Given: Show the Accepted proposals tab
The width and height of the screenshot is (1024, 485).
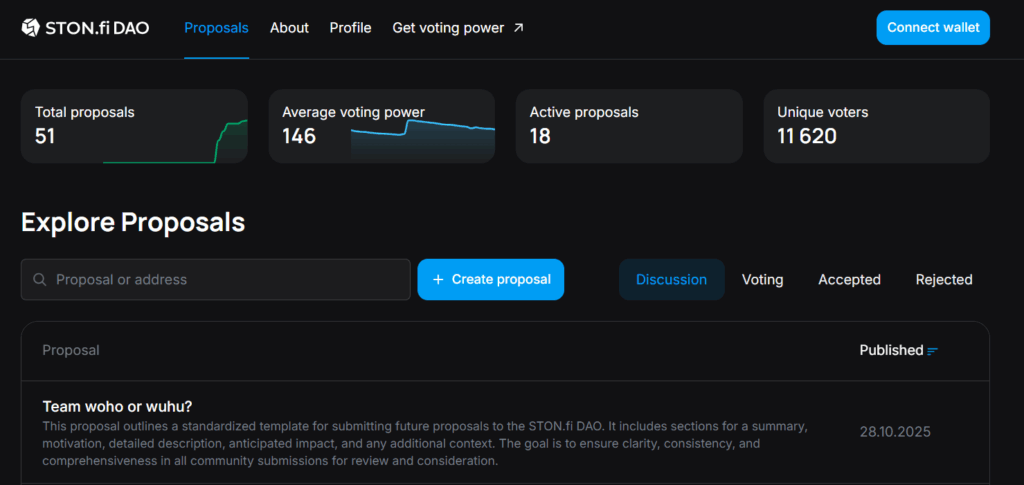Looking at the screenshot, I should (849, 280).
